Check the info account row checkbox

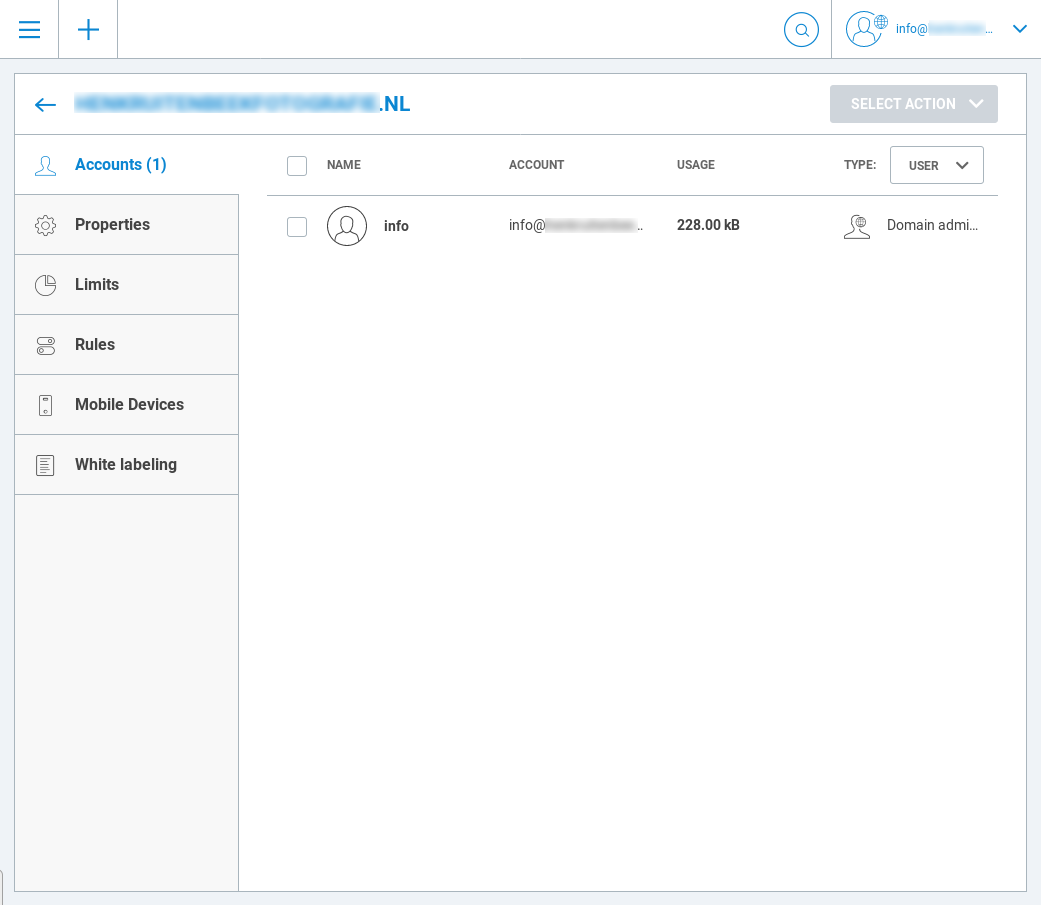coord(297,227)
